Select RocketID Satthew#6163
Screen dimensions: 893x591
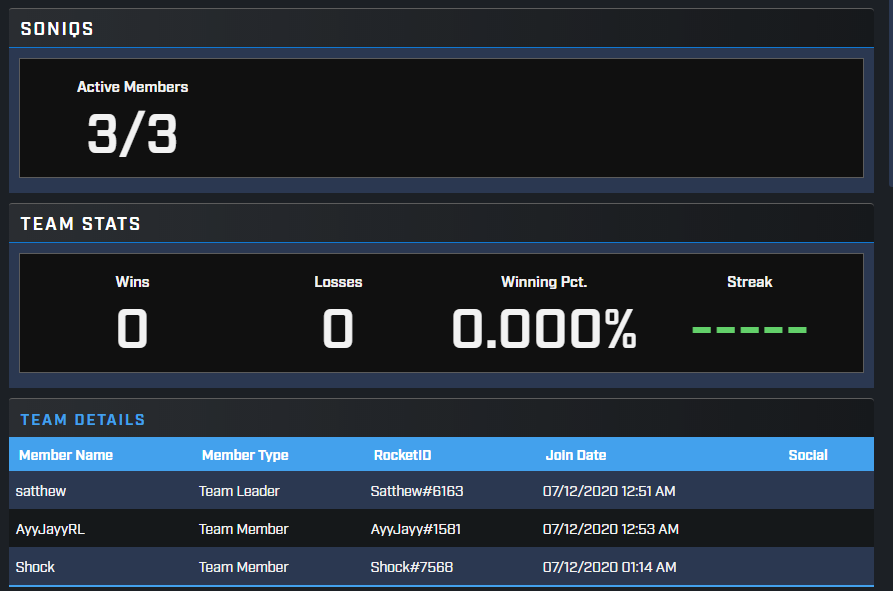[x=417, y=491]
